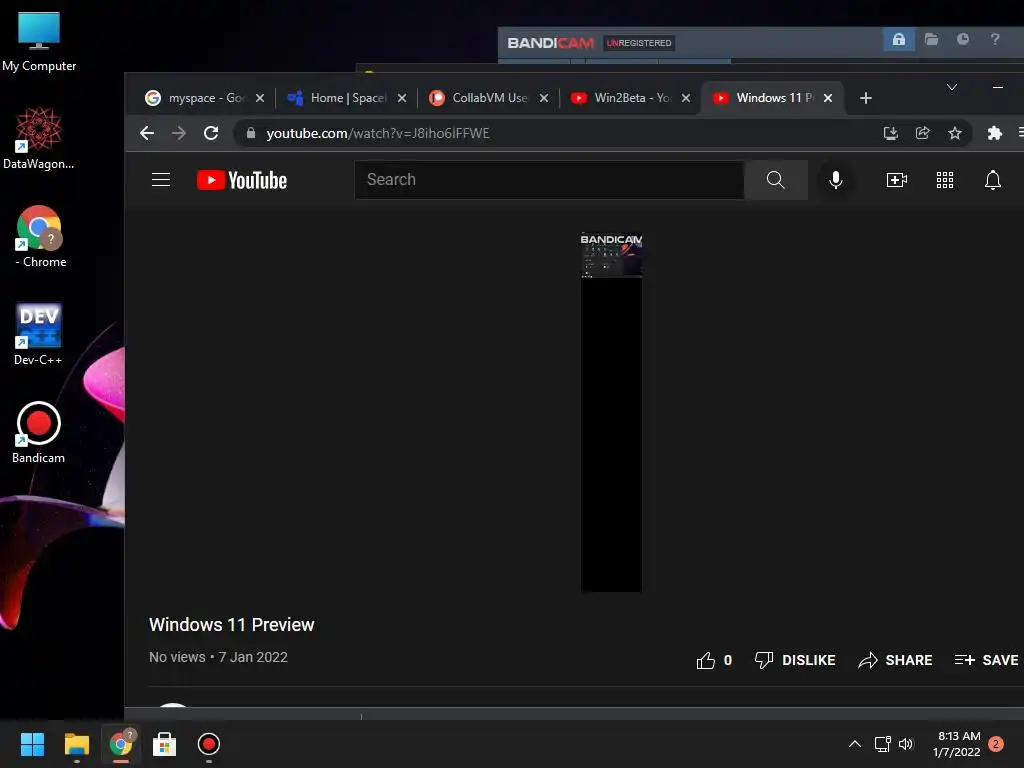Click the Bandicam lock icon
1024x768 pixels.
coord(899,40)
